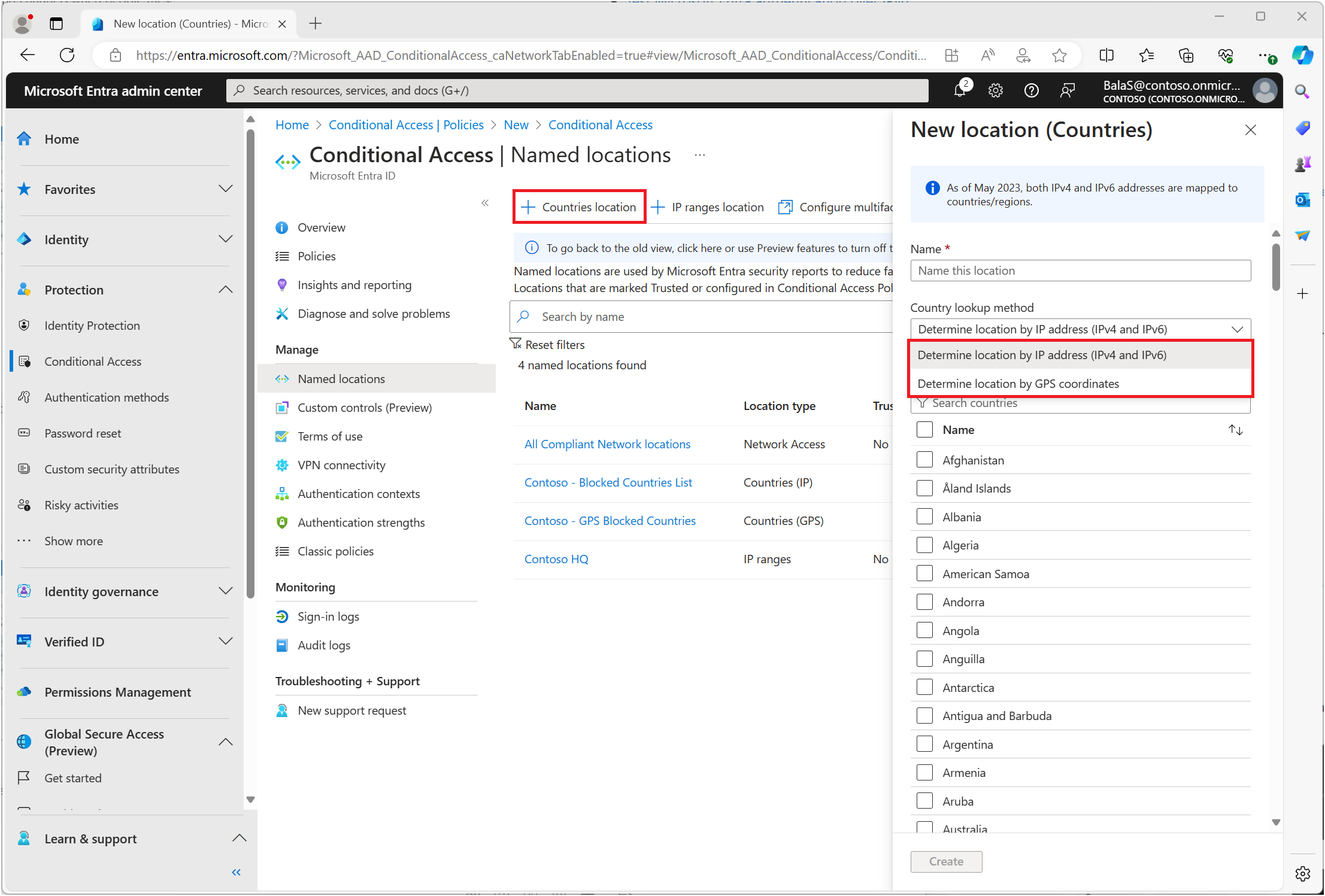Tick the Albania checkbox
The width and height of the screenshot is (1325, 896).
coord(924,517)
